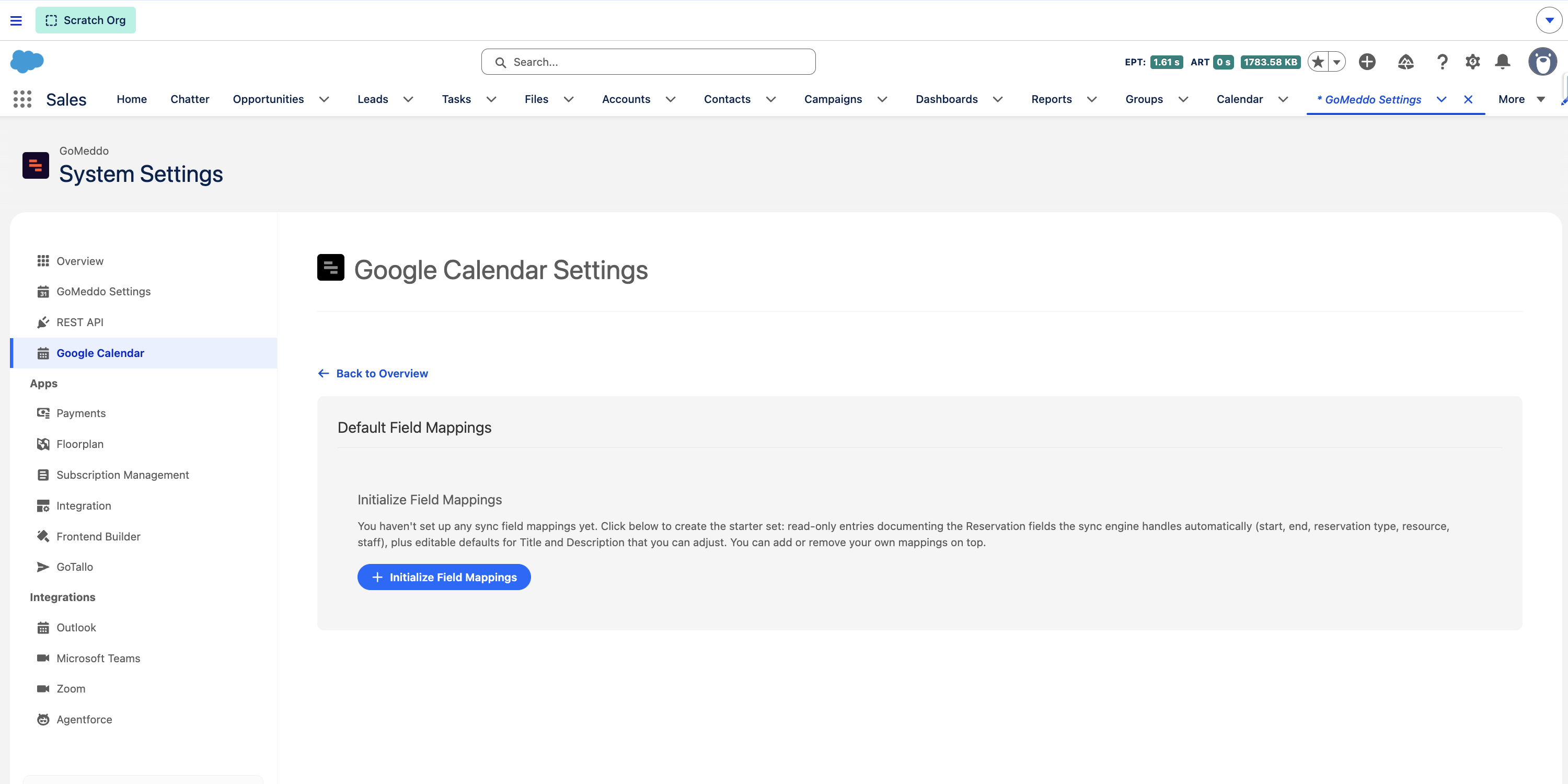This screenshot has width=1568, height=784.
Task: Go to the Home tab
Action: (132, 99)
